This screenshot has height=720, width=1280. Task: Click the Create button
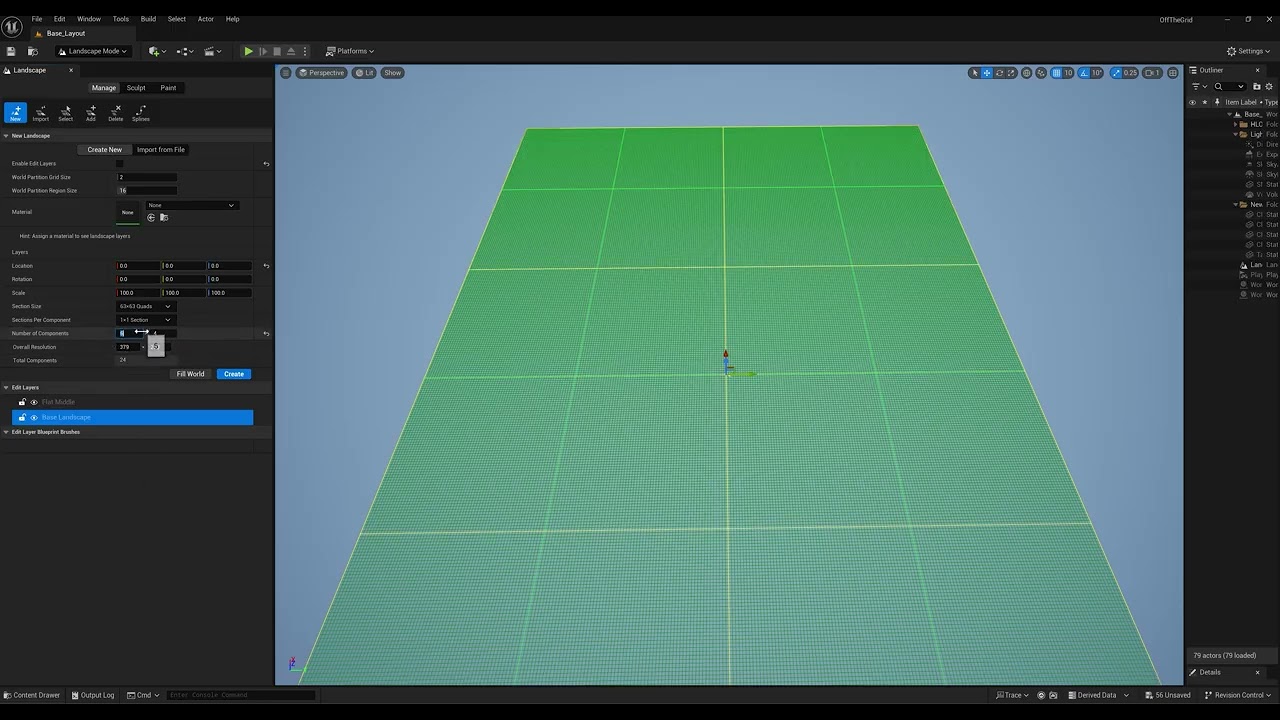(234, 374)
